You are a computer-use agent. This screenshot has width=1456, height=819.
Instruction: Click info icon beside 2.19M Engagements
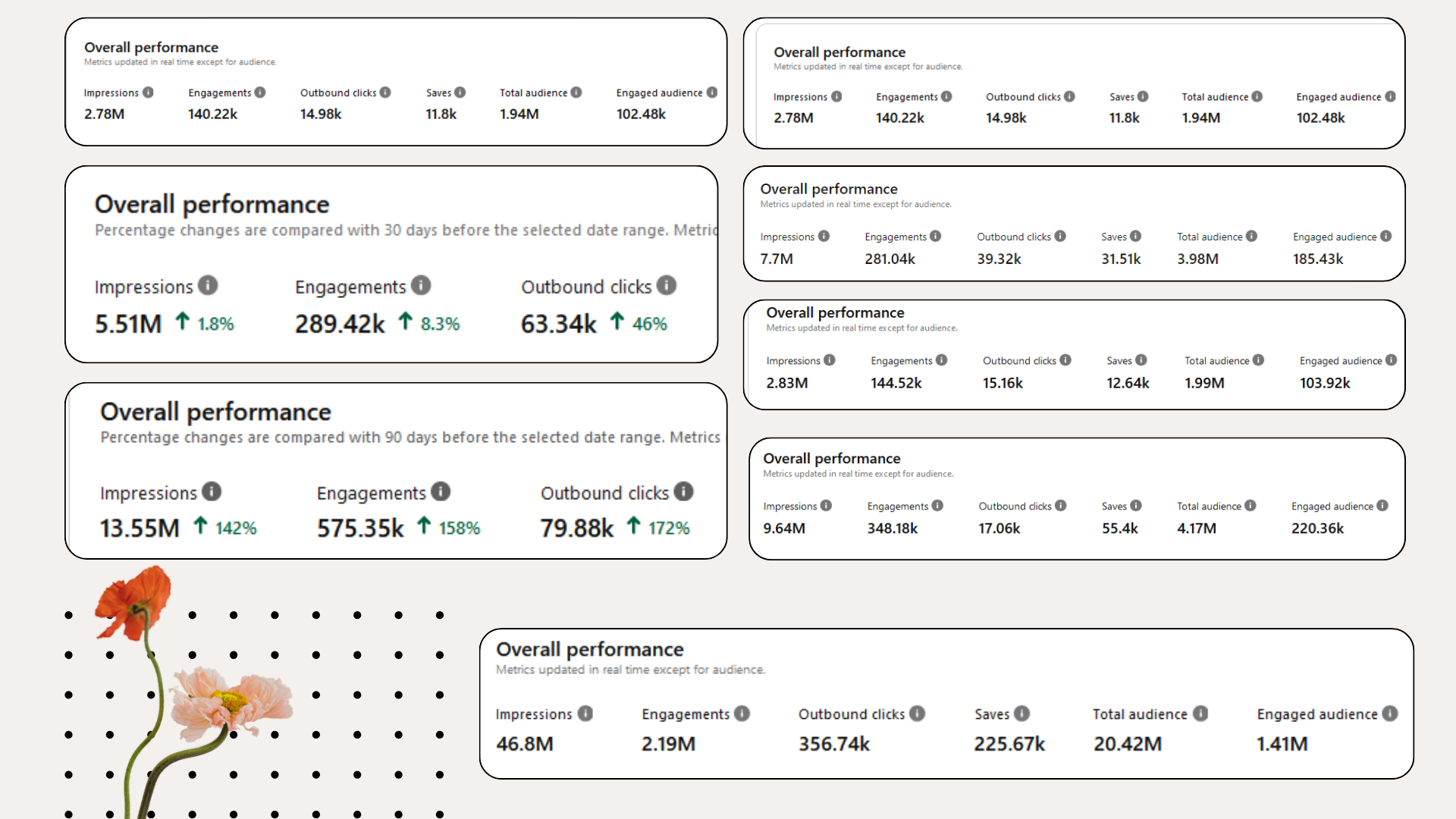click(x=742, y=714)
